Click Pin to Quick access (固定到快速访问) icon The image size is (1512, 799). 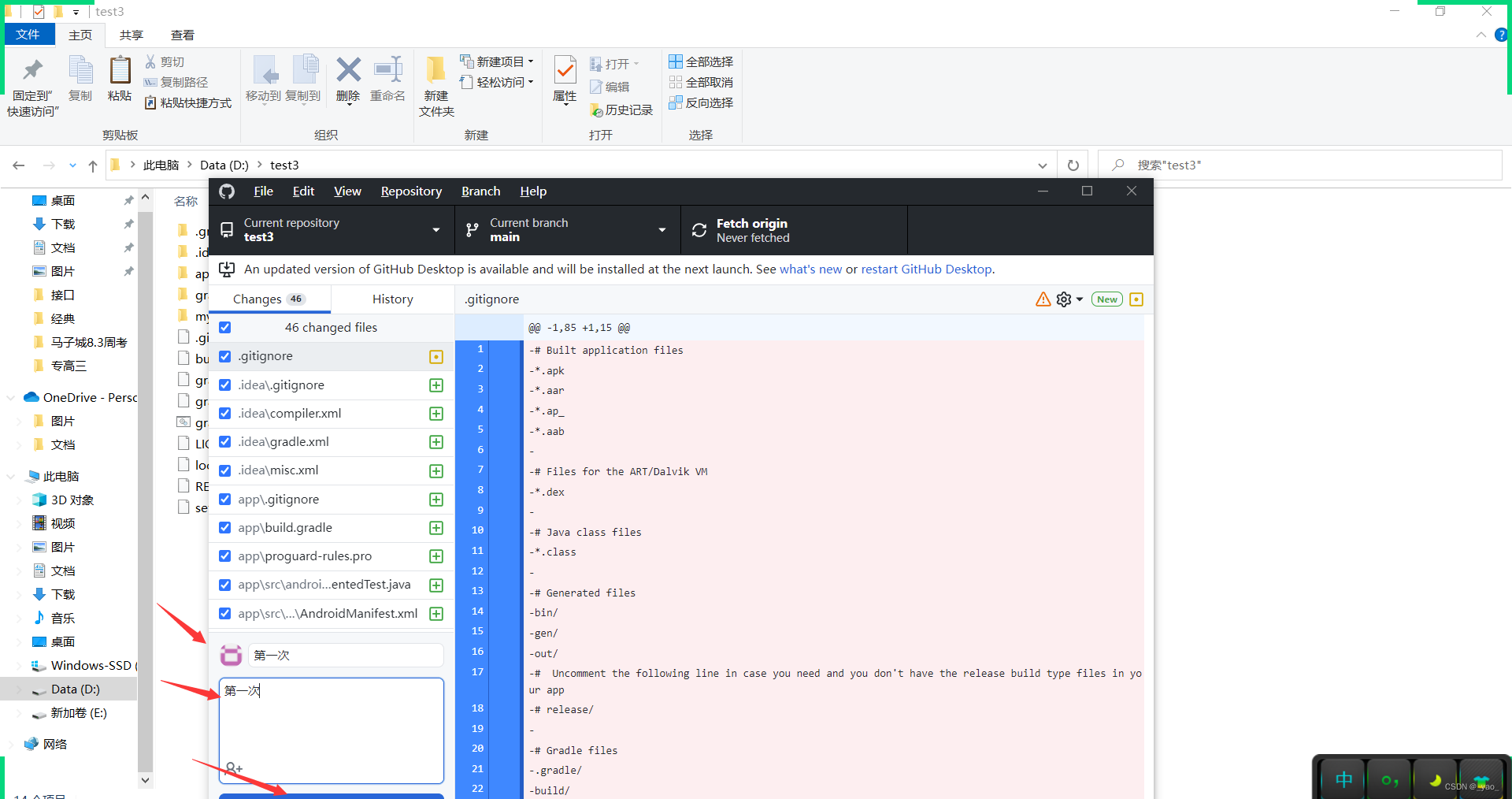tap(32, 70)
